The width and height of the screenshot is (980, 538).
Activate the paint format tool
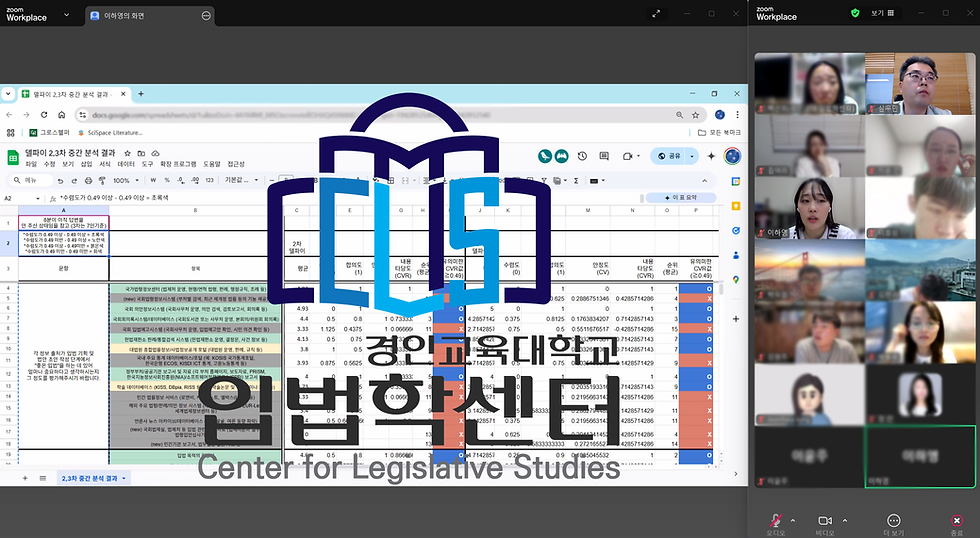click(102, 181)
